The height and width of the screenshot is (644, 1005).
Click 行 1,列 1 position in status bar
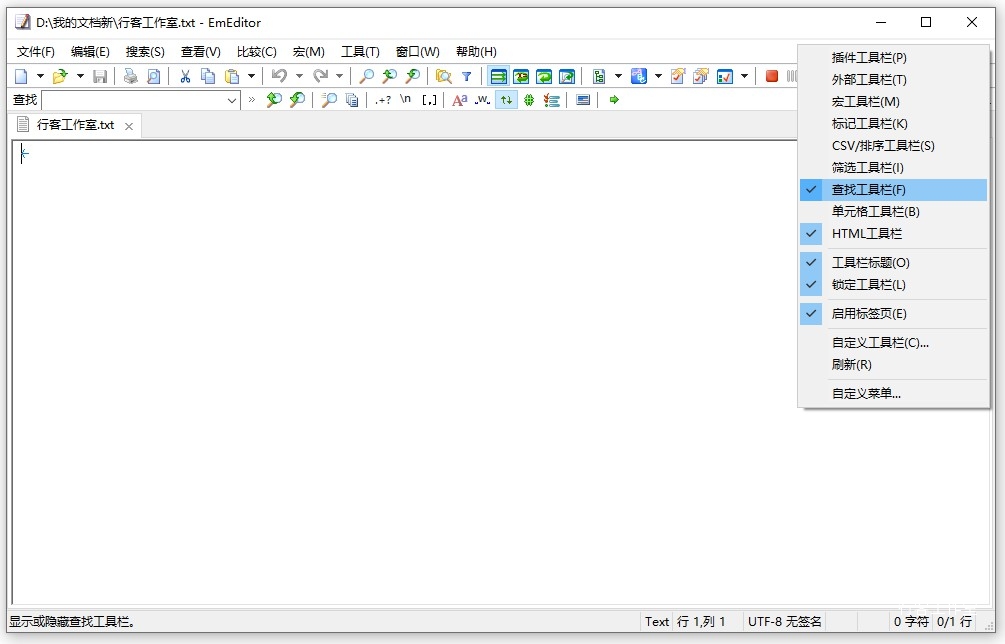click(x=701, y=622)
